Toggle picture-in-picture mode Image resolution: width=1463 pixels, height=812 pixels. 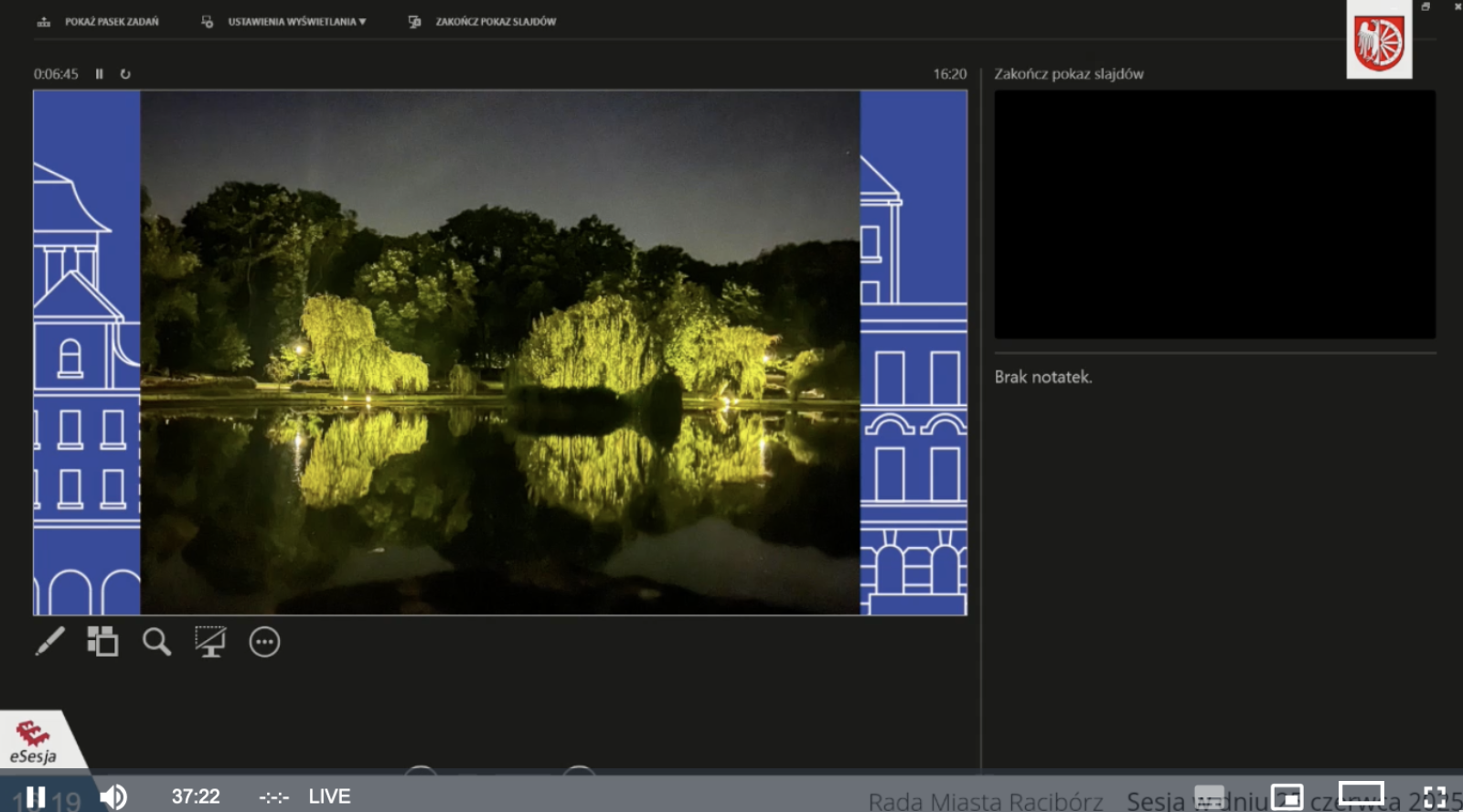[x=1287, y=797]
